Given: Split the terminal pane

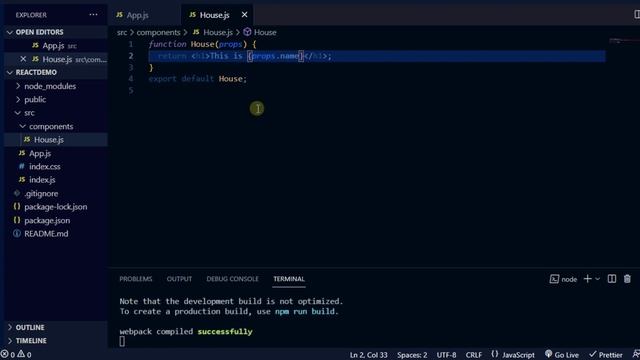Looking at the screenshot, I should (x=611, y=279).
